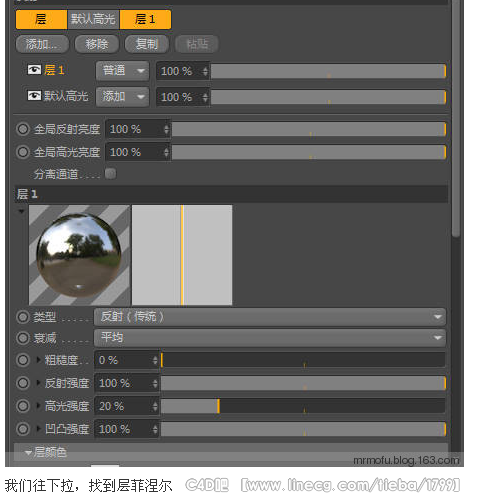Viewport: 486px width, 502px height.
Task: Click the 凹凸强度 slider bar
Action: click(x=303, y=429)
